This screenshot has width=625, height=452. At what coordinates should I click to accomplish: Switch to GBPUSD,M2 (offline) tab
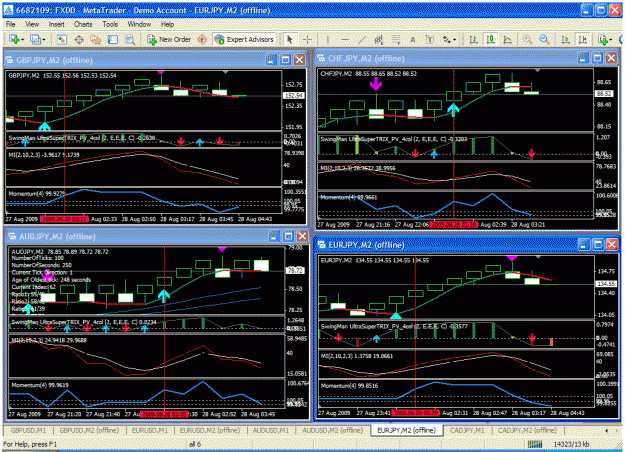[x=89, y=430]
